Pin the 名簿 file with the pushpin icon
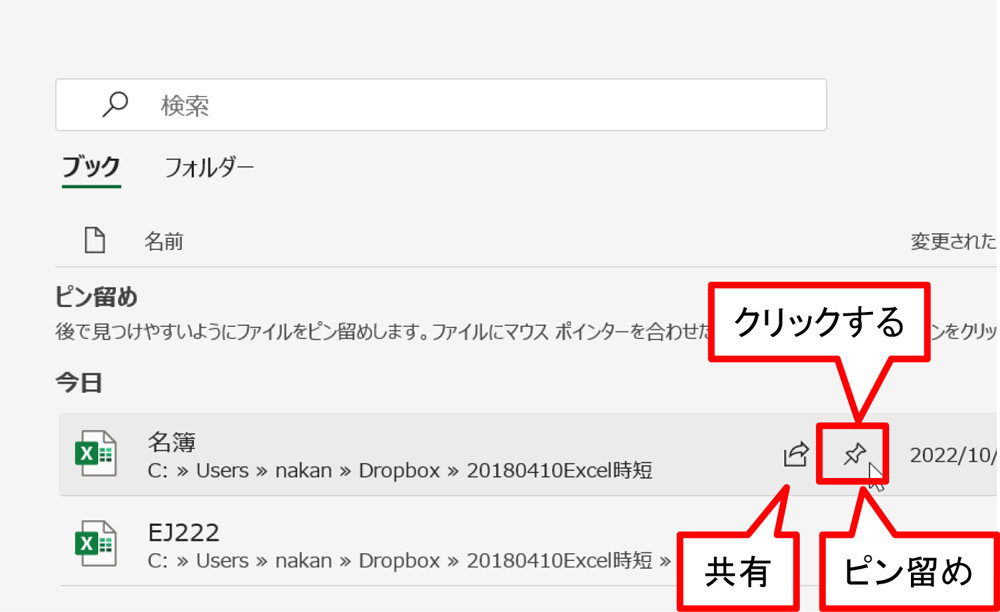This screenshot has height=612, width=1000. pos(854,455)
